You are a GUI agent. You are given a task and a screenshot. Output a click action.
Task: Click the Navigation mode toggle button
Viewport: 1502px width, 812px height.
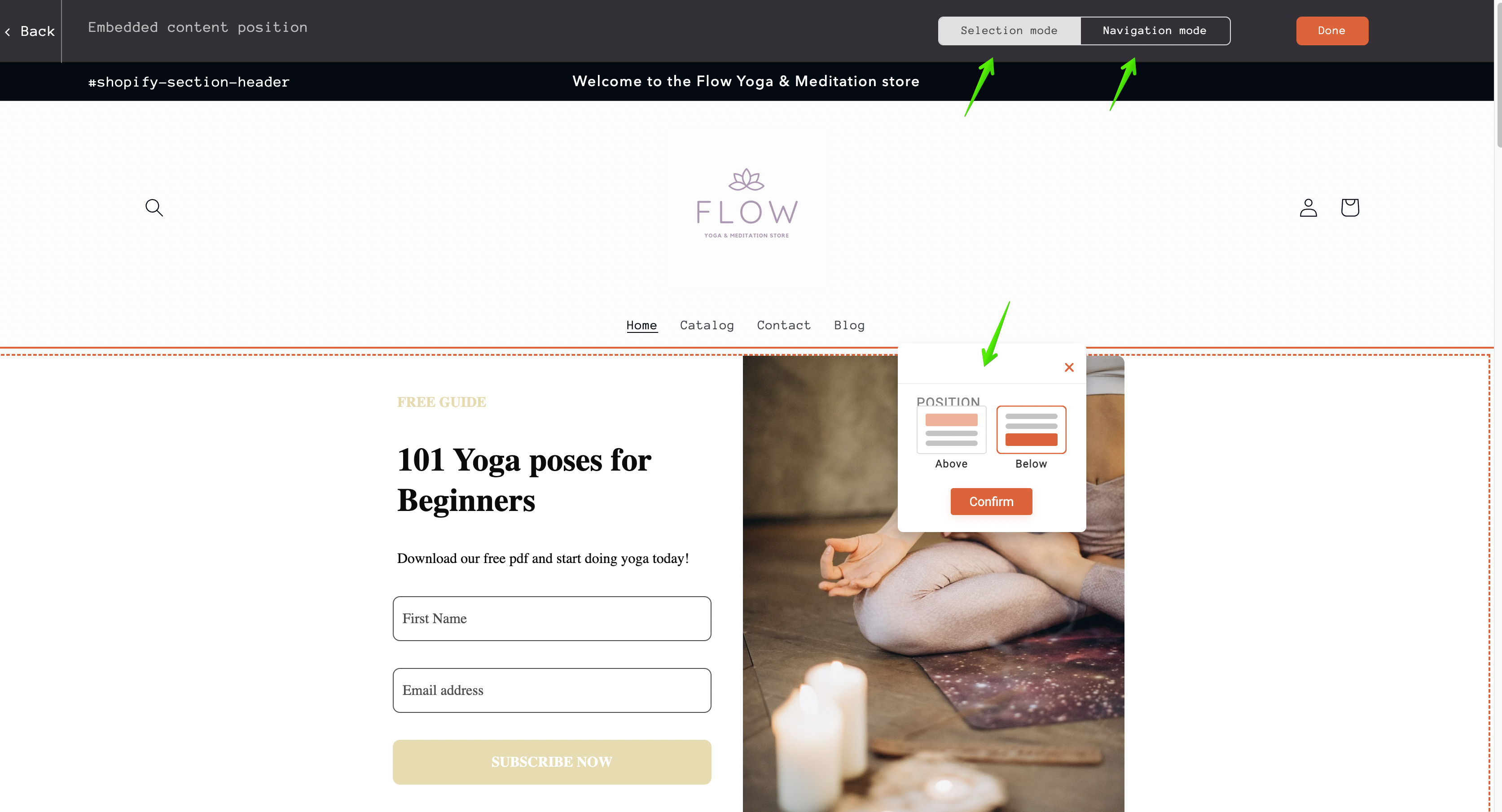tap(1154, 30)
